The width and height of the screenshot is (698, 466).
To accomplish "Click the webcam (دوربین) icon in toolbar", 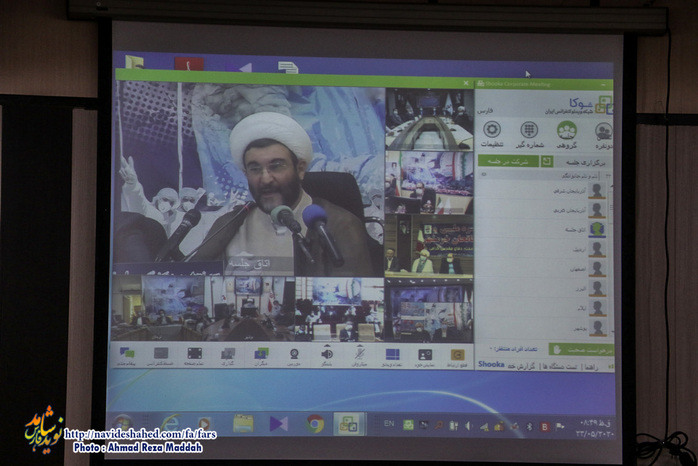I will pyautogui.click(x=294, y=354).
